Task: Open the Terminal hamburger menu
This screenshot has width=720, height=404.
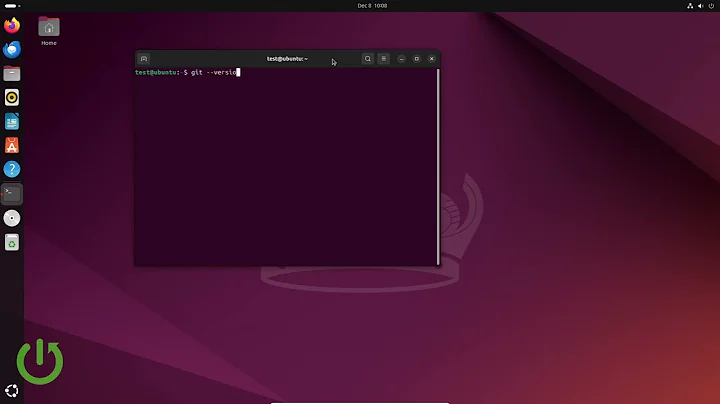Action: [384, 59]
